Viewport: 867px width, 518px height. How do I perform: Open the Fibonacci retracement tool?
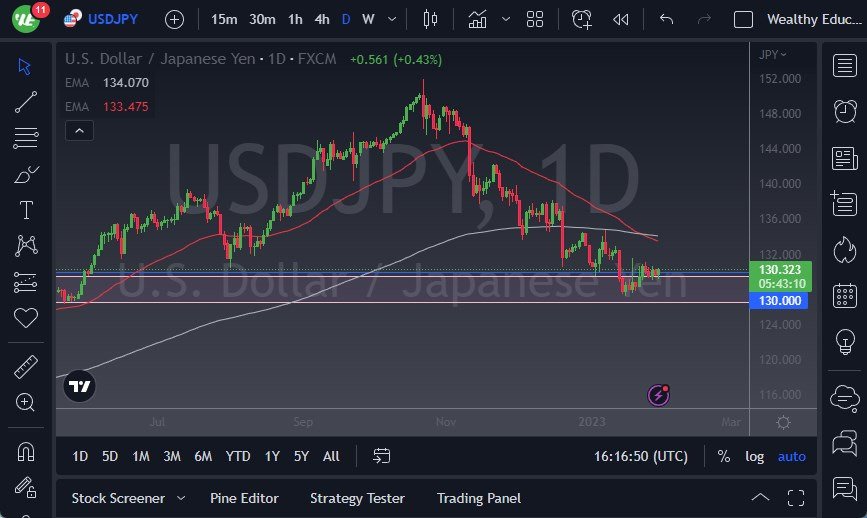coord(25,137)
